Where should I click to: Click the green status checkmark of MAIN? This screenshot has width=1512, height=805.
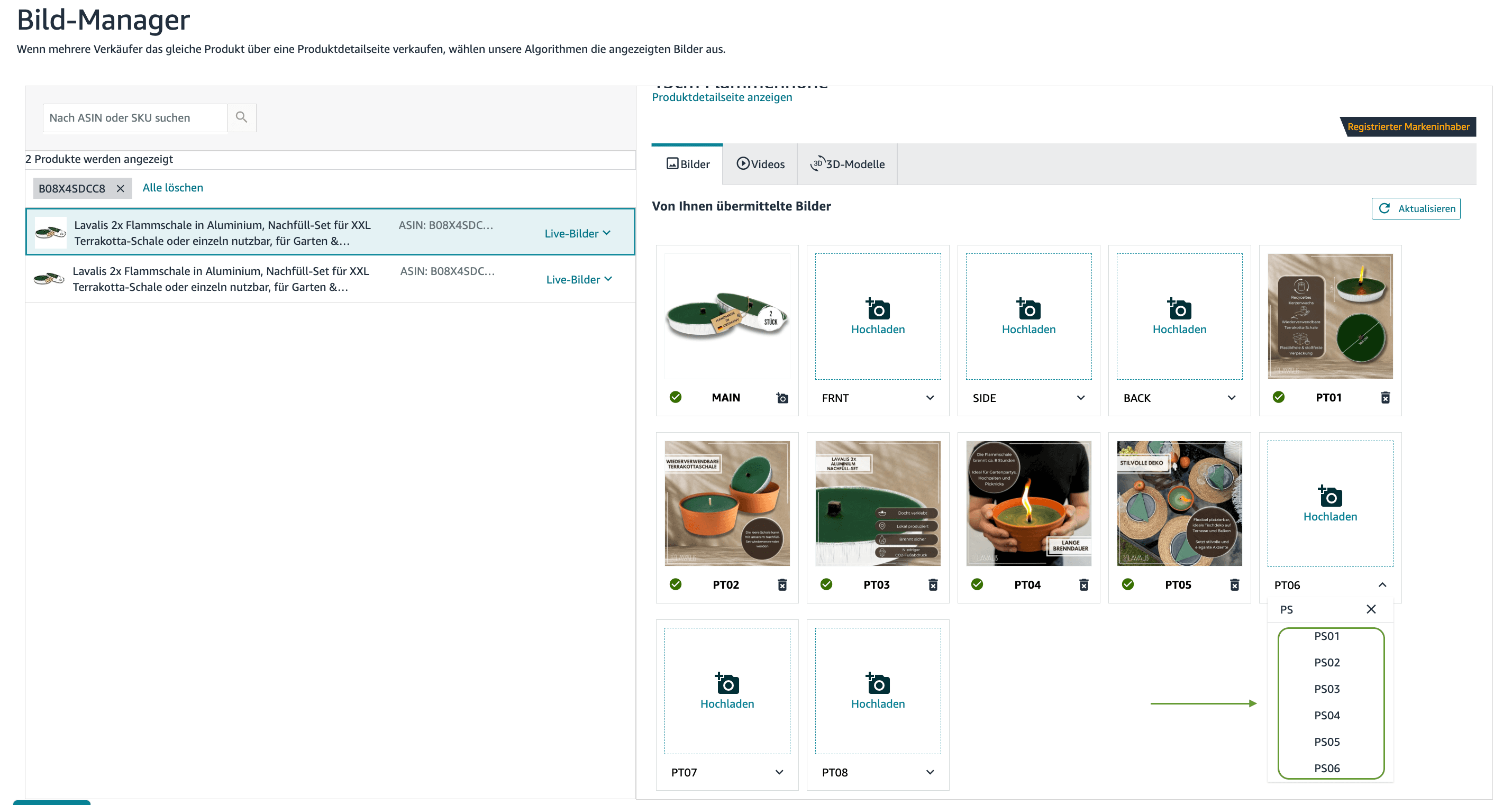point(676,397)
